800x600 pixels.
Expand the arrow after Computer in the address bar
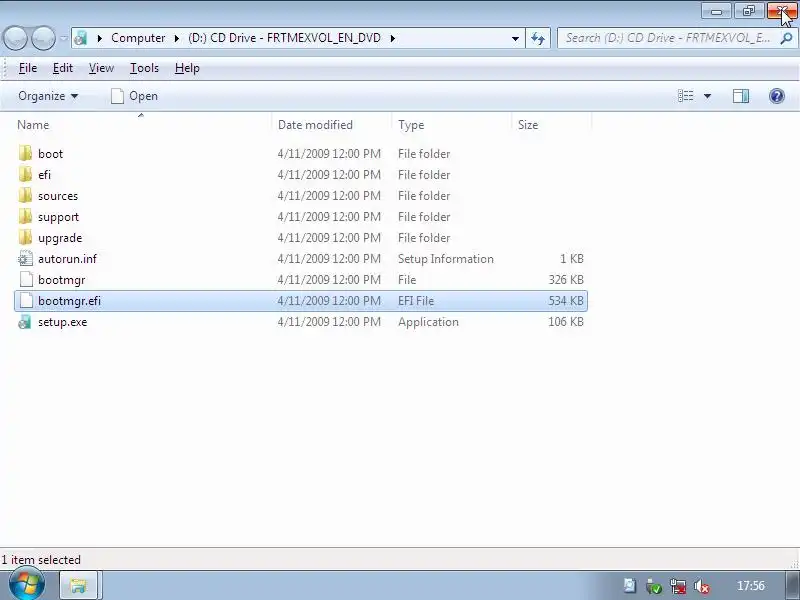[x=177, y=38]
